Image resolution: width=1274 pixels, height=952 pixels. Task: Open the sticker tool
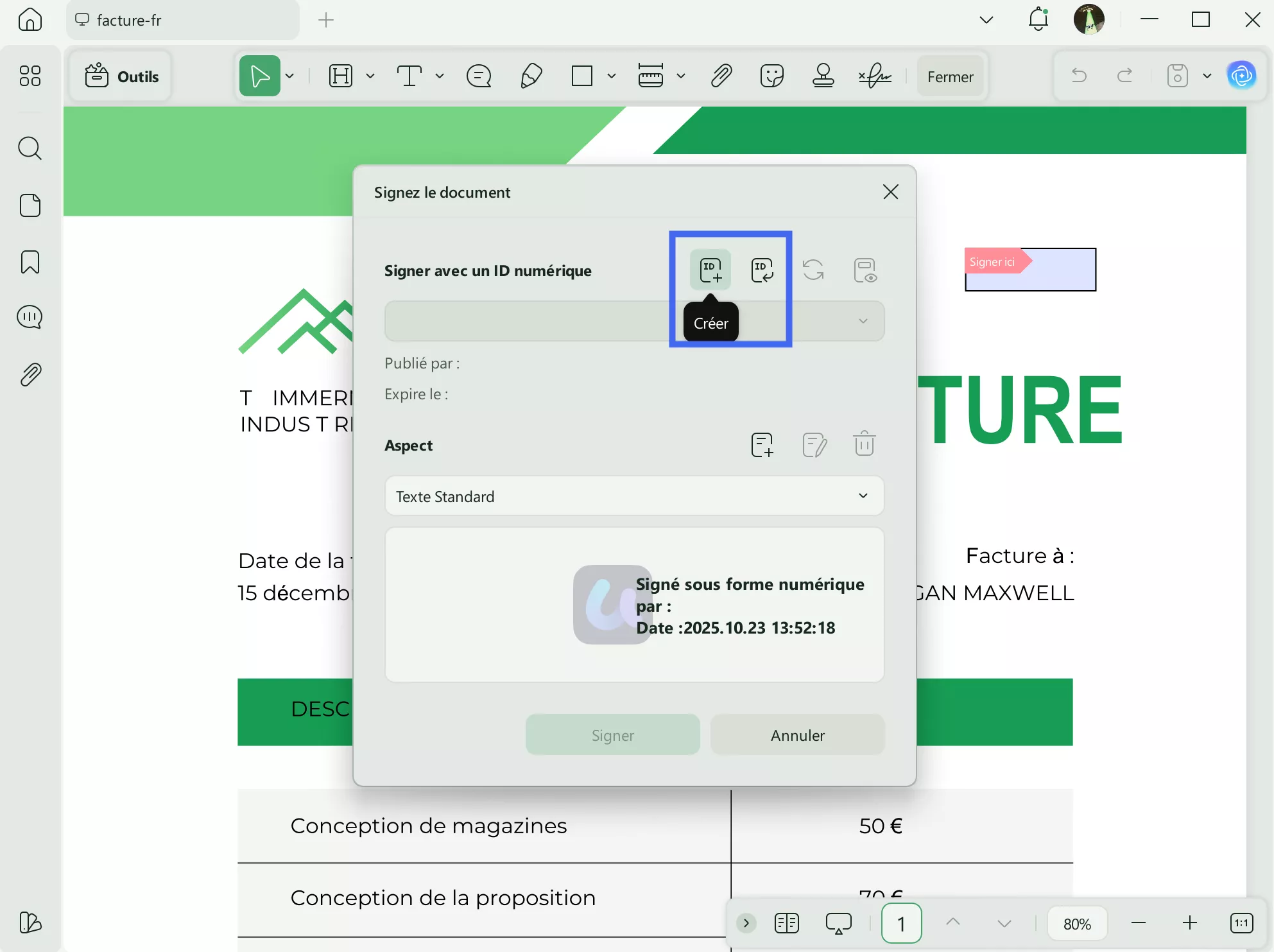(771, 76)
